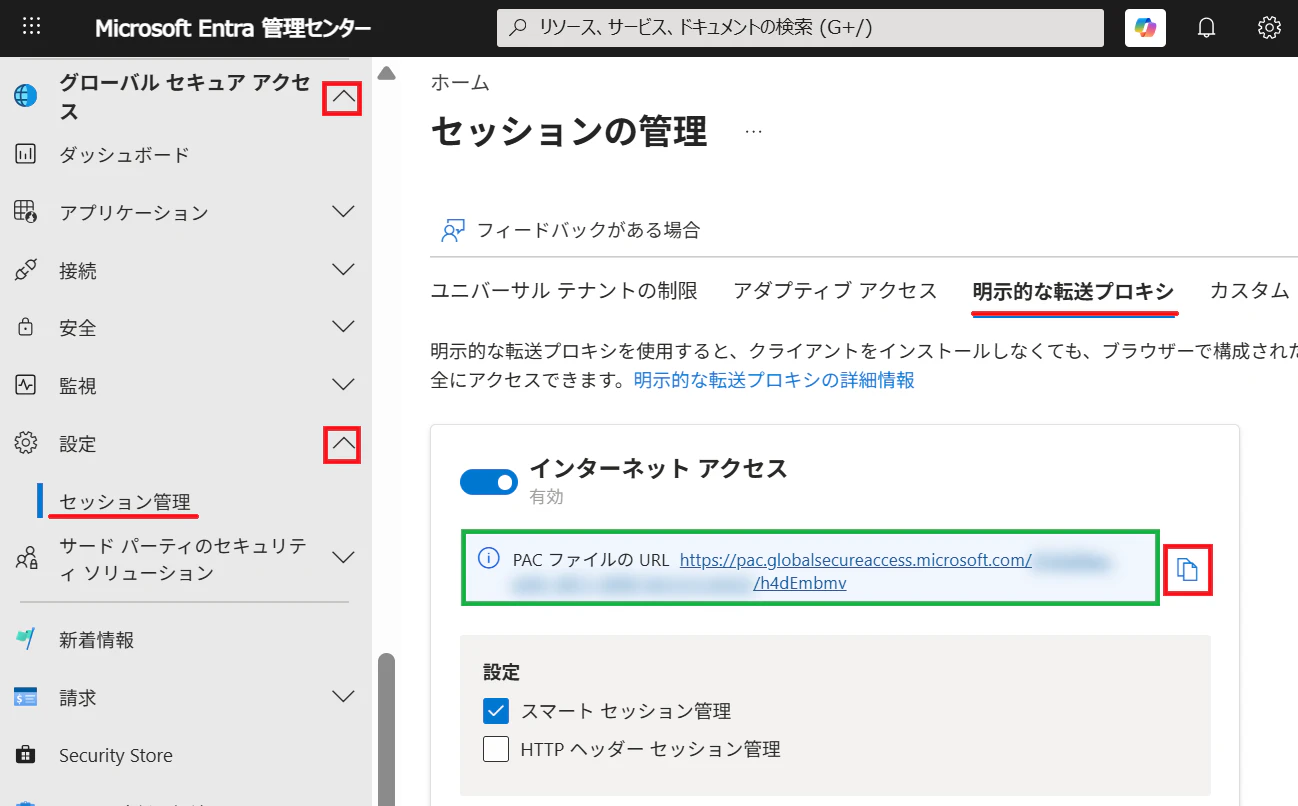Click the インターネット アクセス heading
The width and height of the screenshot is (1298, 806).
pos(658,467)
